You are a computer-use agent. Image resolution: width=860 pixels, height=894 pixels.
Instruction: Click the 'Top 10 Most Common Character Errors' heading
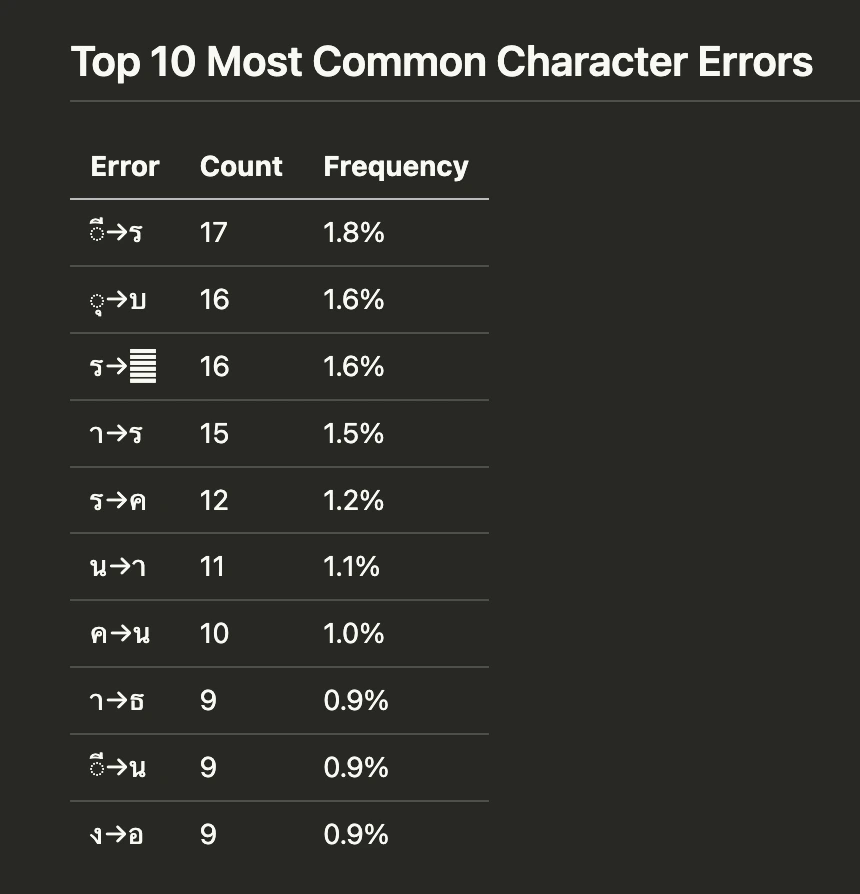click(x=441, y=62)
